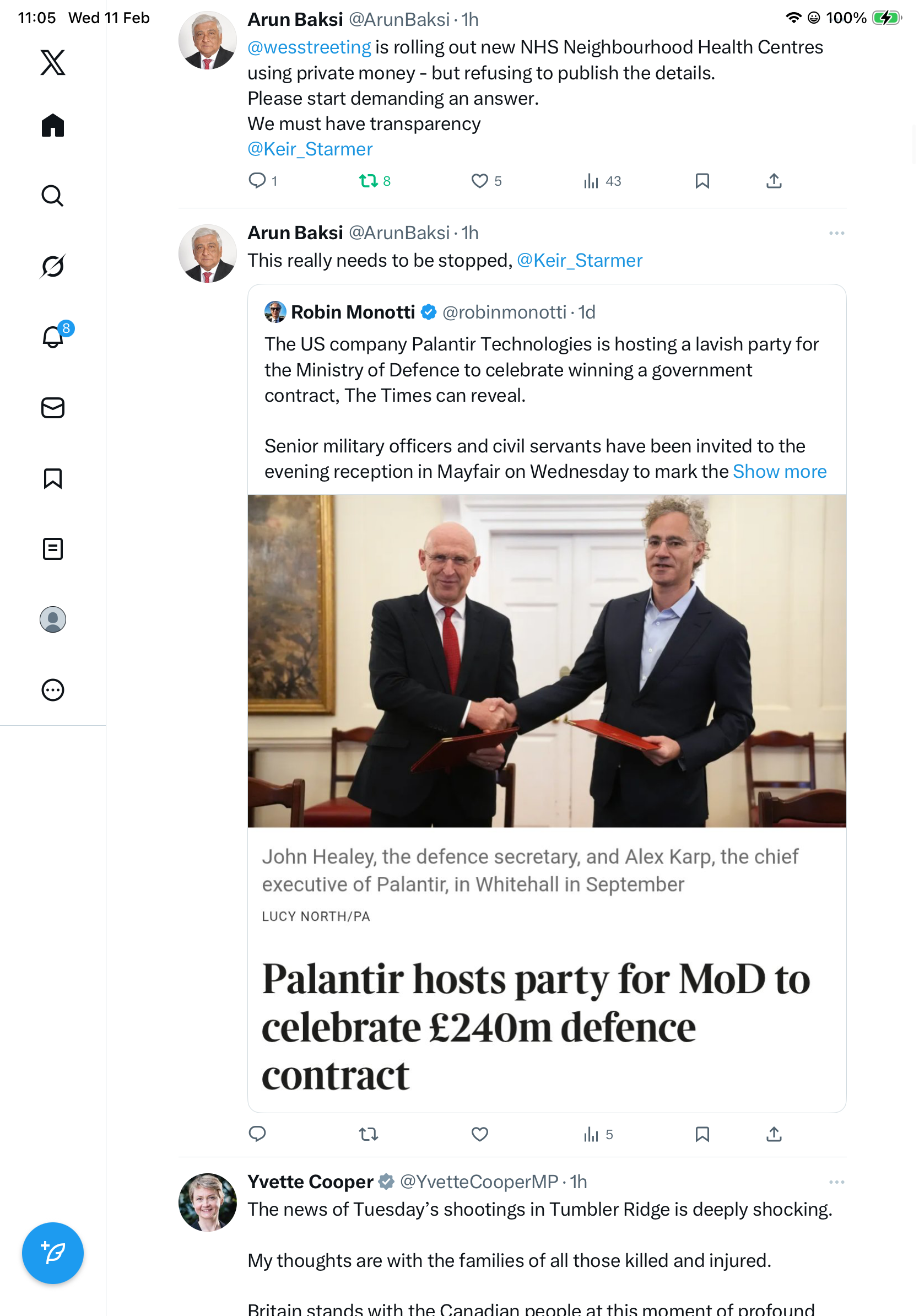Undo repost on NHS Health Centres post
The height and width of the screenshot is (1316, 919).
(x=368, y=181)
